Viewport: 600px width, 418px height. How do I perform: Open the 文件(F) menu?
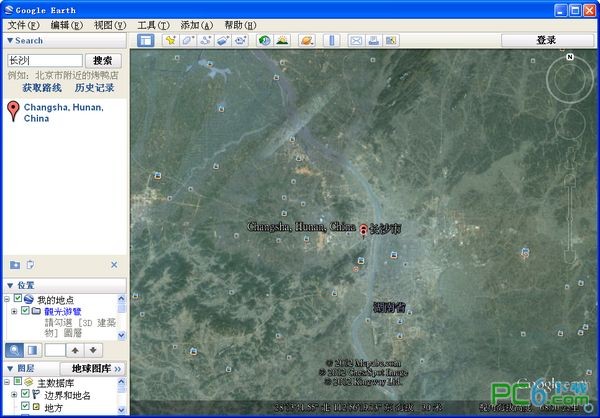tap(24, 25)
